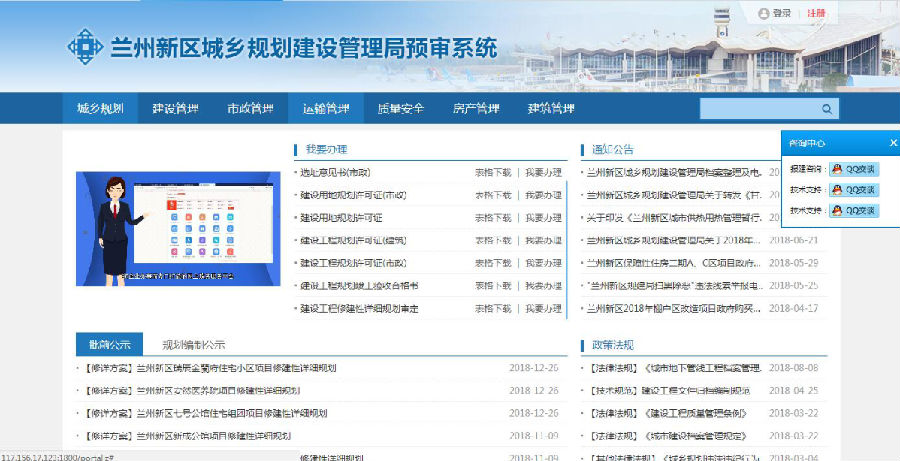Click the search magnifier icon
The width and height of the screenshot is (900, 461).
(827, 109)
